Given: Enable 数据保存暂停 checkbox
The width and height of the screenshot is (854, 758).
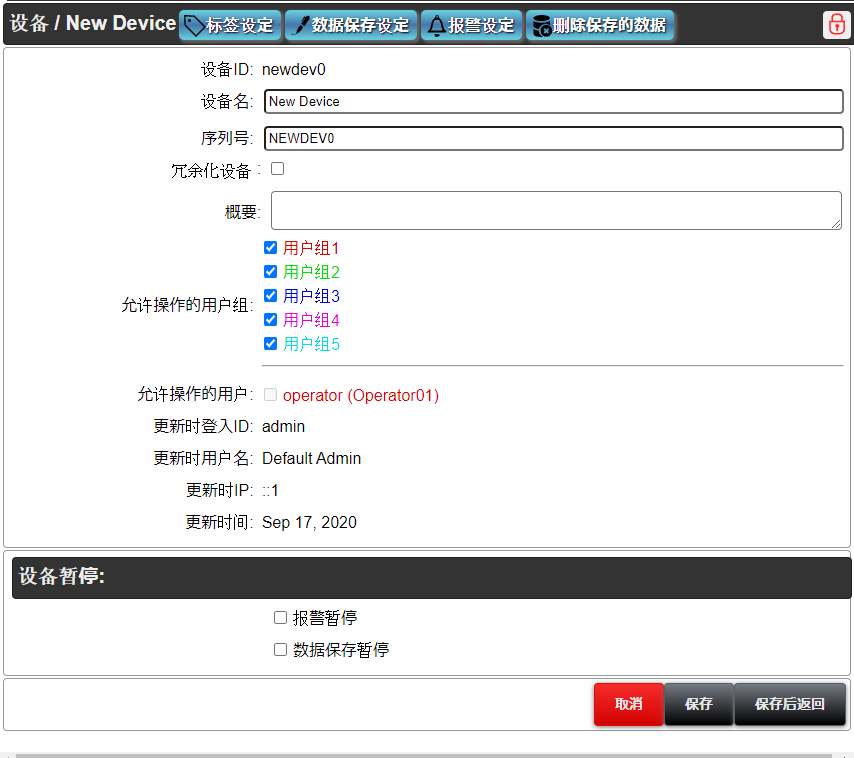Looking at the screenshot, I should tap(281, 650).
